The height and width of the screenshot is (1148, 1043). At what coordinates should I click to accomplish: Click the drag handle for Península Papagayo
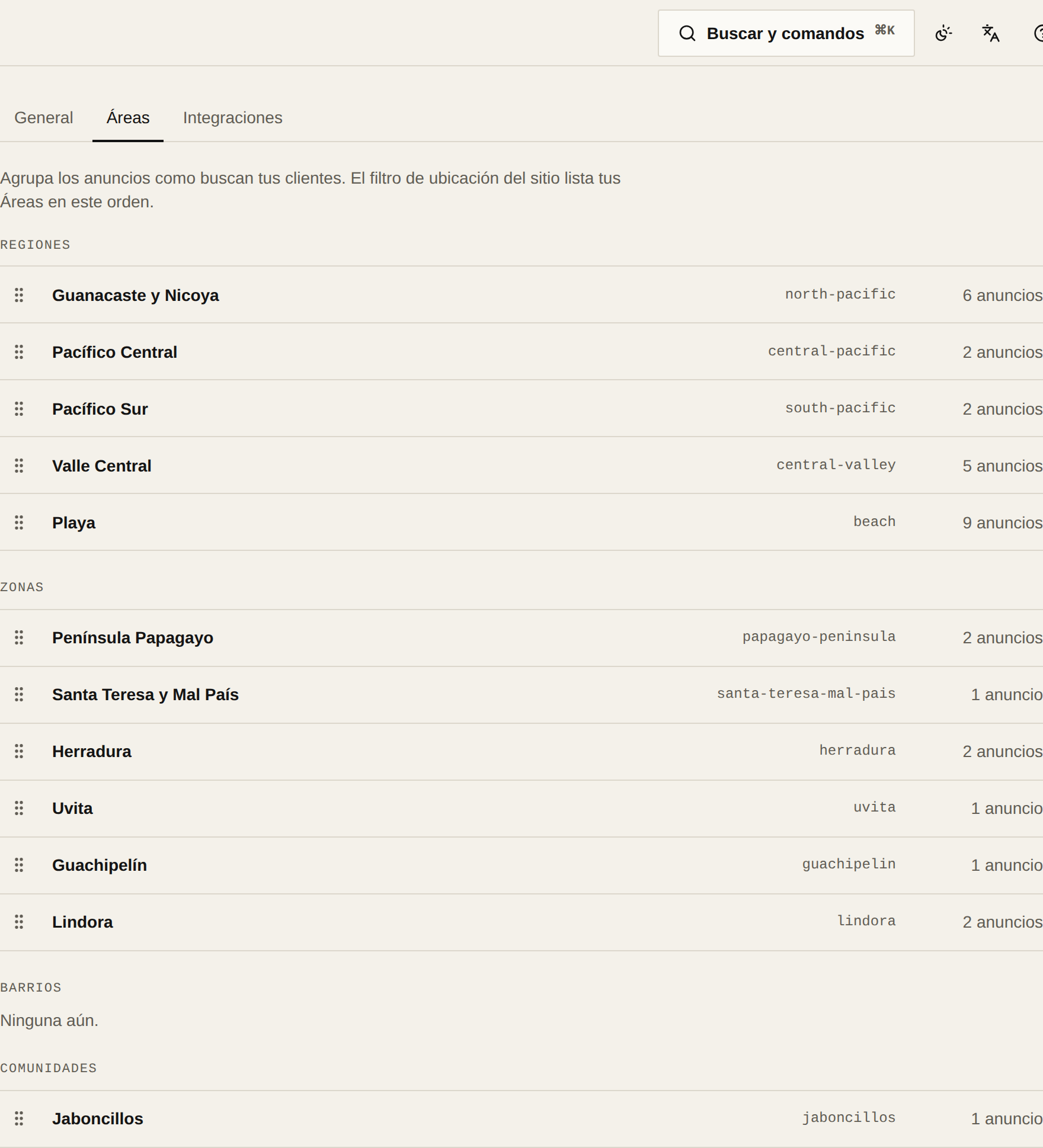pyautogui.click(x=19, y=637)
